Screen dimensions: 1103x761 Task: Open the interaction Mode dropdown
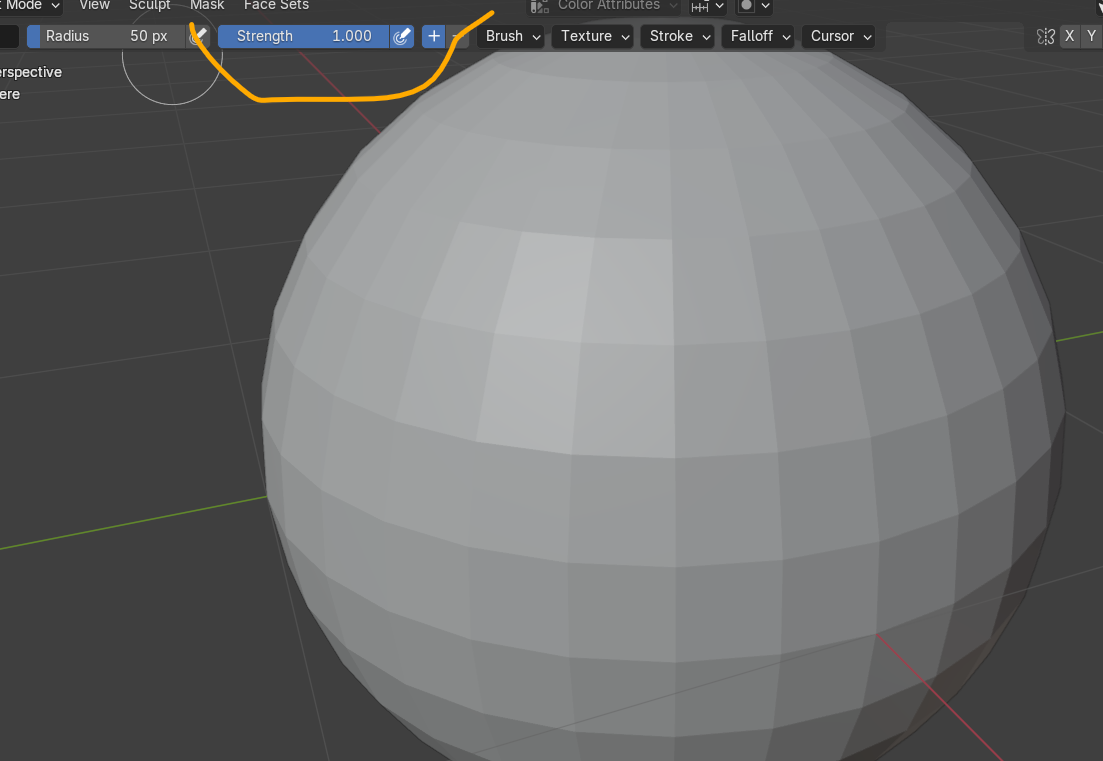point(31,6)
